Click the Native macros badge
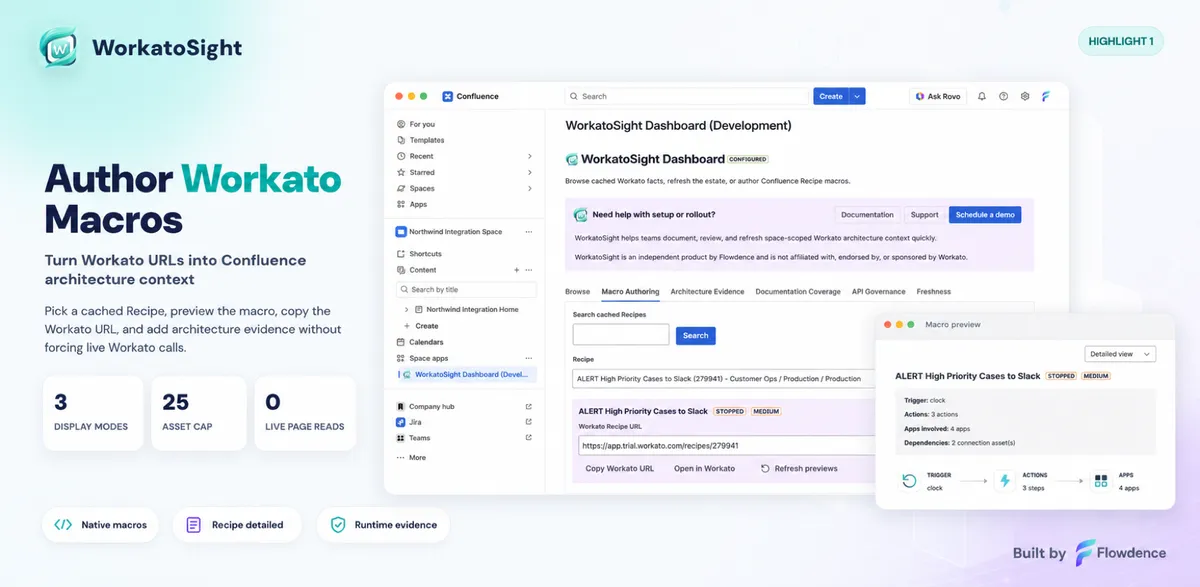The height and width of the screenshot is (587, 1200). 100,525
